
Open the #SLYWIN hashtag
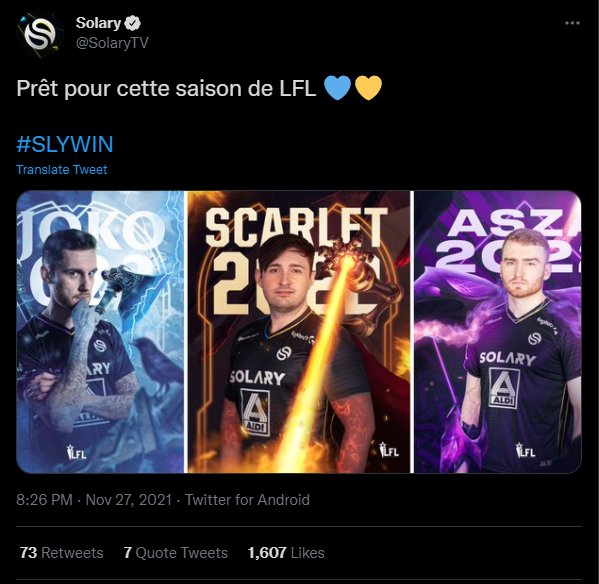(x=65, y=144)
